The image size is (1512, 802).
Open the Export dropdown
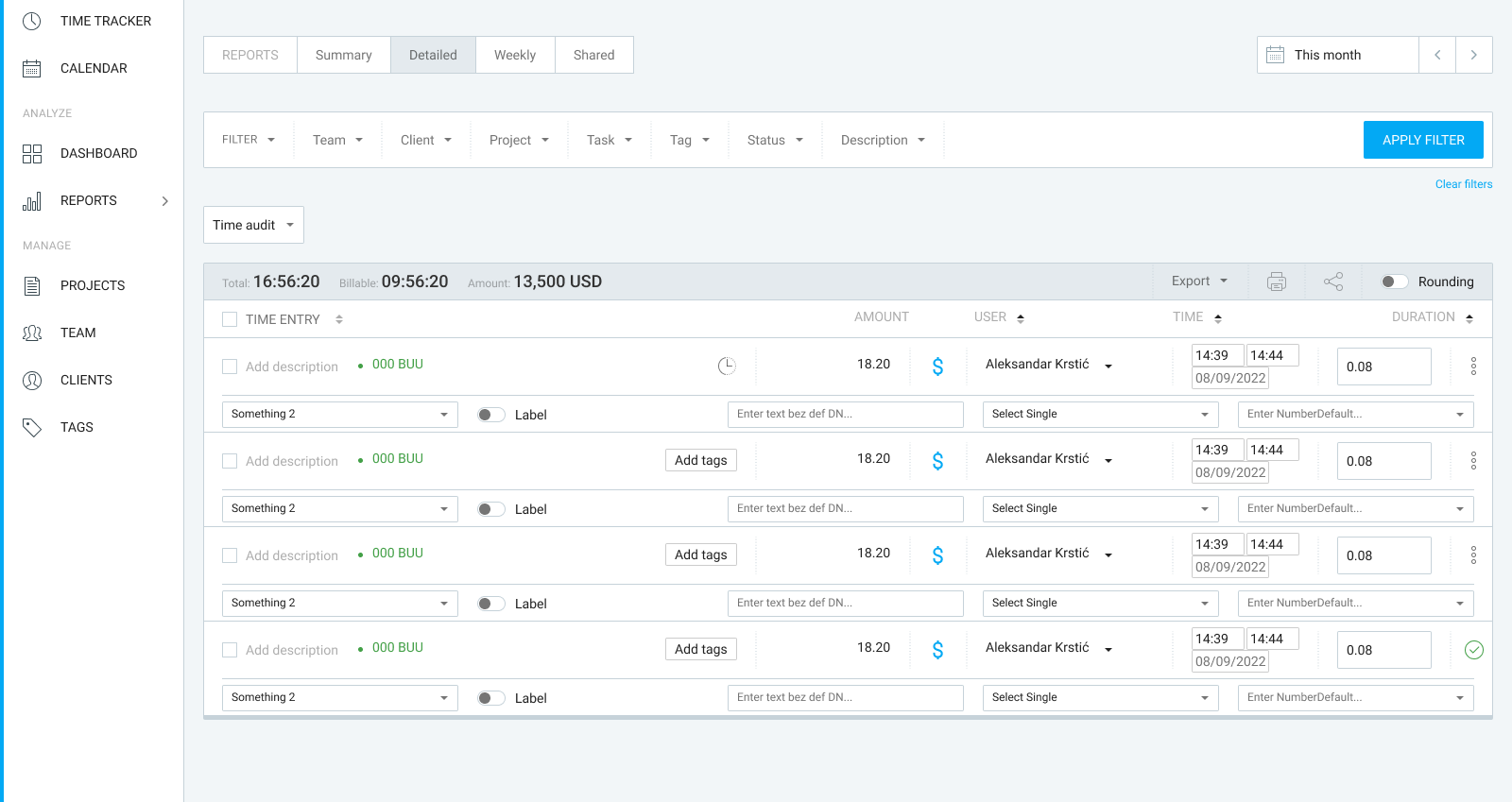(x=1199, y=282)
